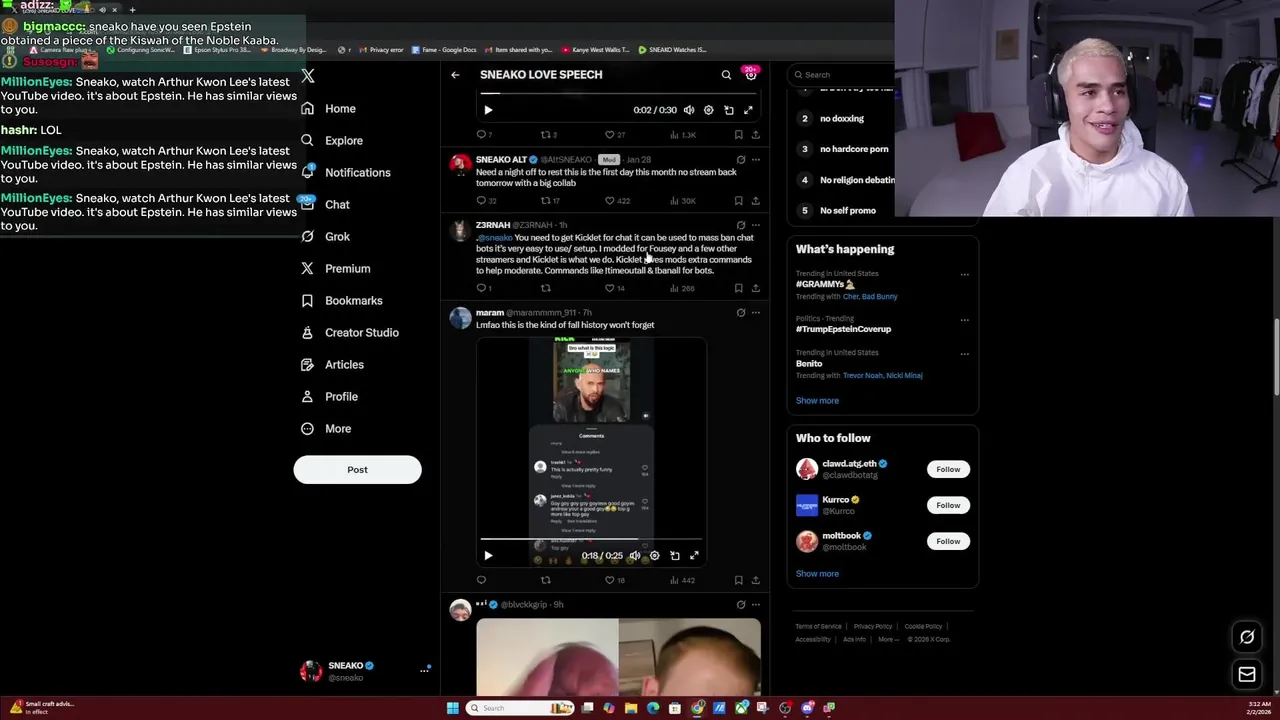Open the #TrumpEpsteinCoverup trend

click(843, 329)
